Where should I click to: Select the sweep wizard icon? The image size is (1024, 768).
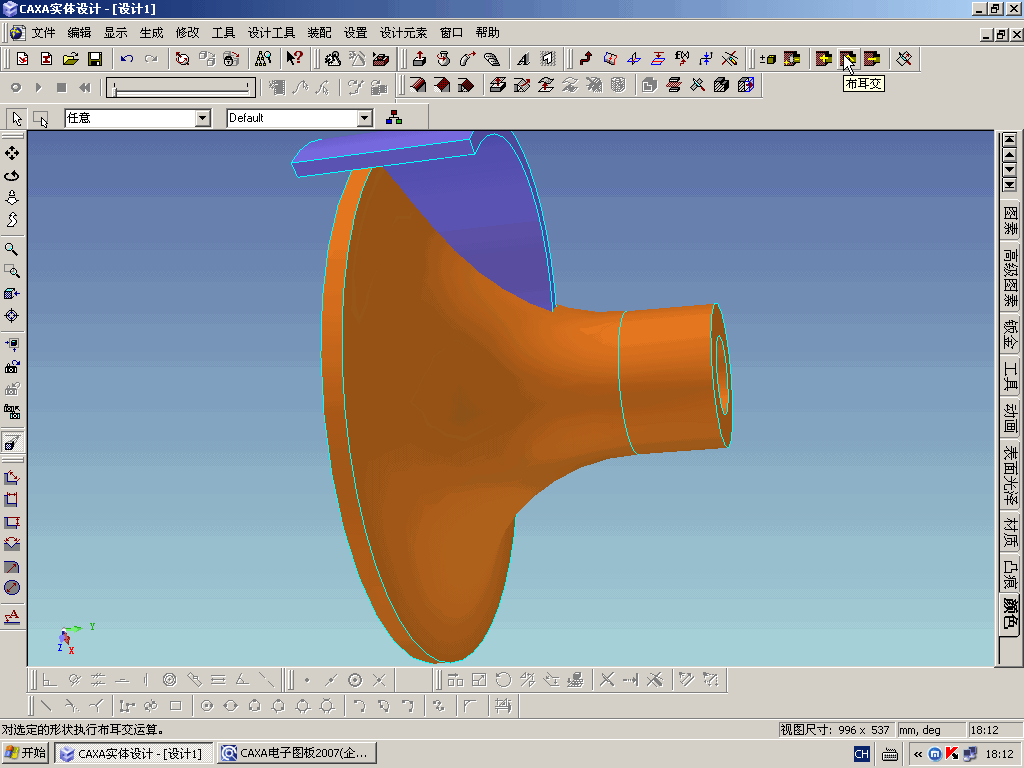pyautogui.click(x=468, y=59)
